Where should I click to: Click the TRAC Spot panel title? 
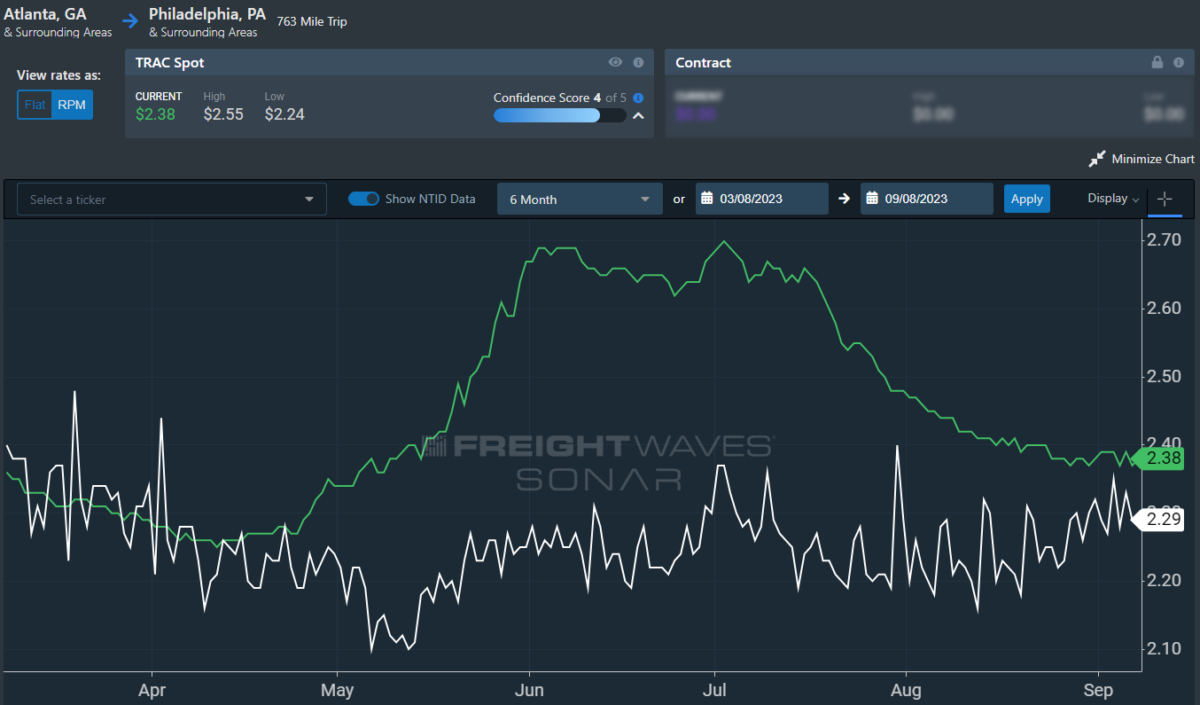pyautogui.click(x=170, y=62)
